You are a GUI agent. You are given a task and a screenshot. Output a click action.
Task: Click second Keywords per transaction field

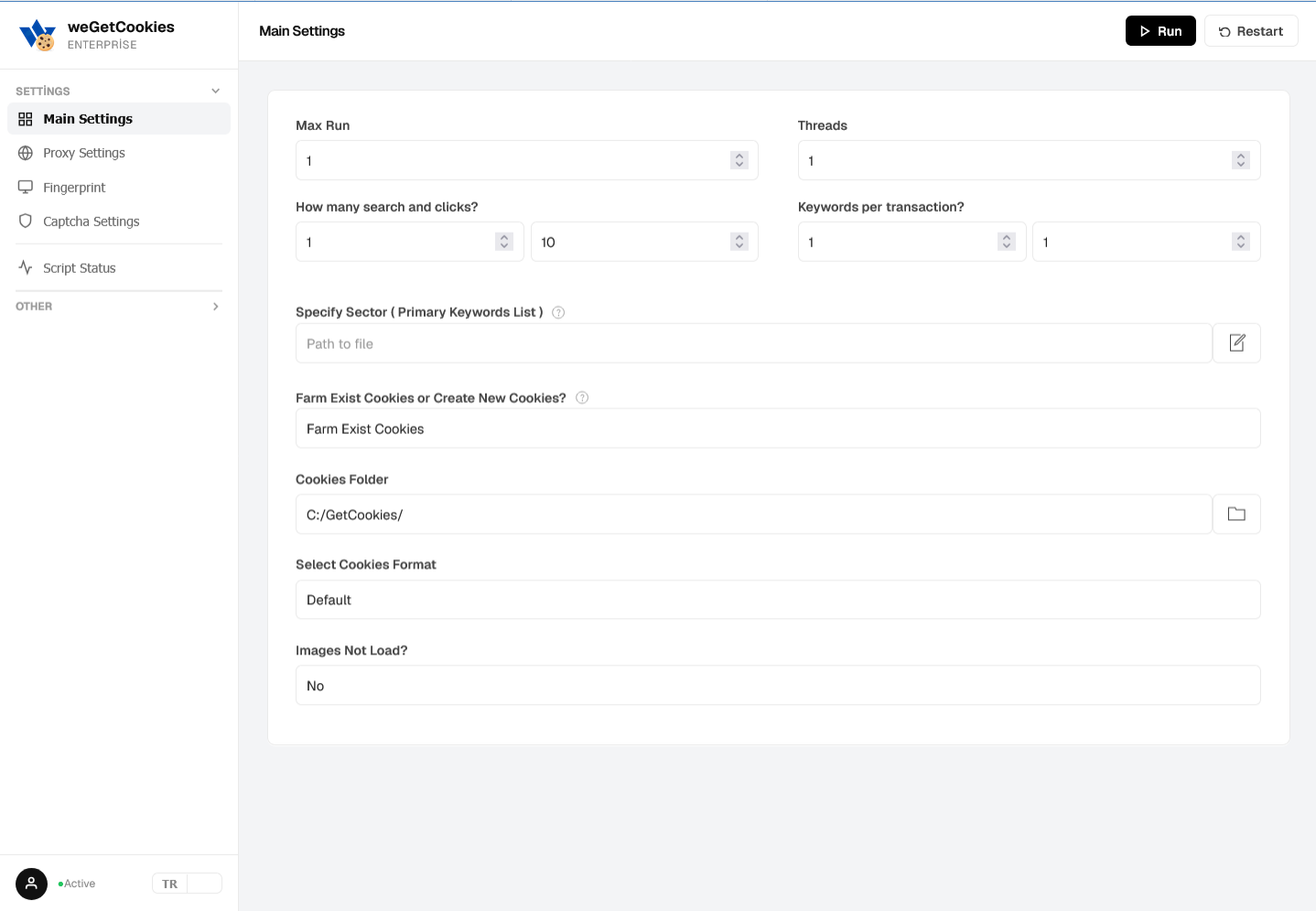(x=1147, y=242)
